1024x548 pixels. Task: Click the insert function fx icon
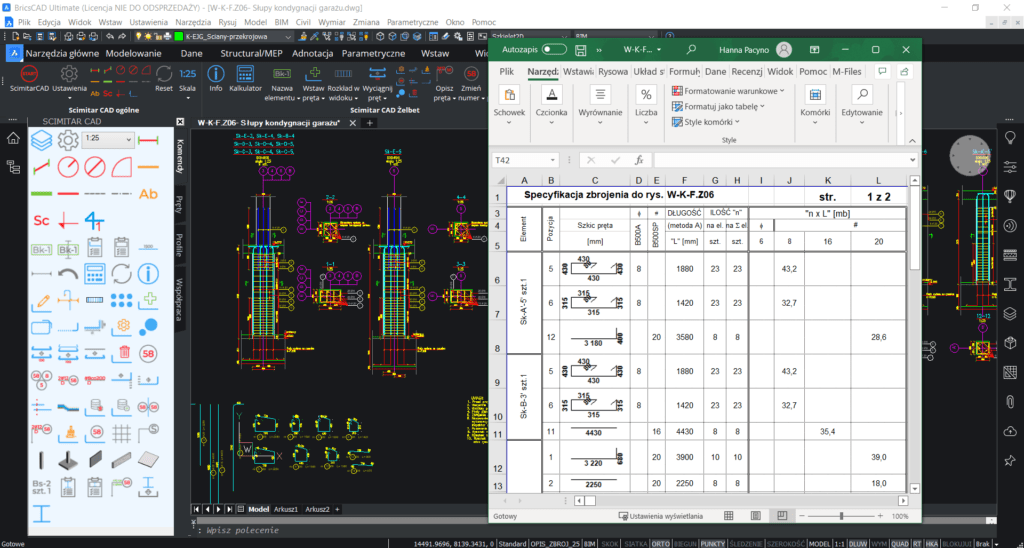[x=639, y=160]
